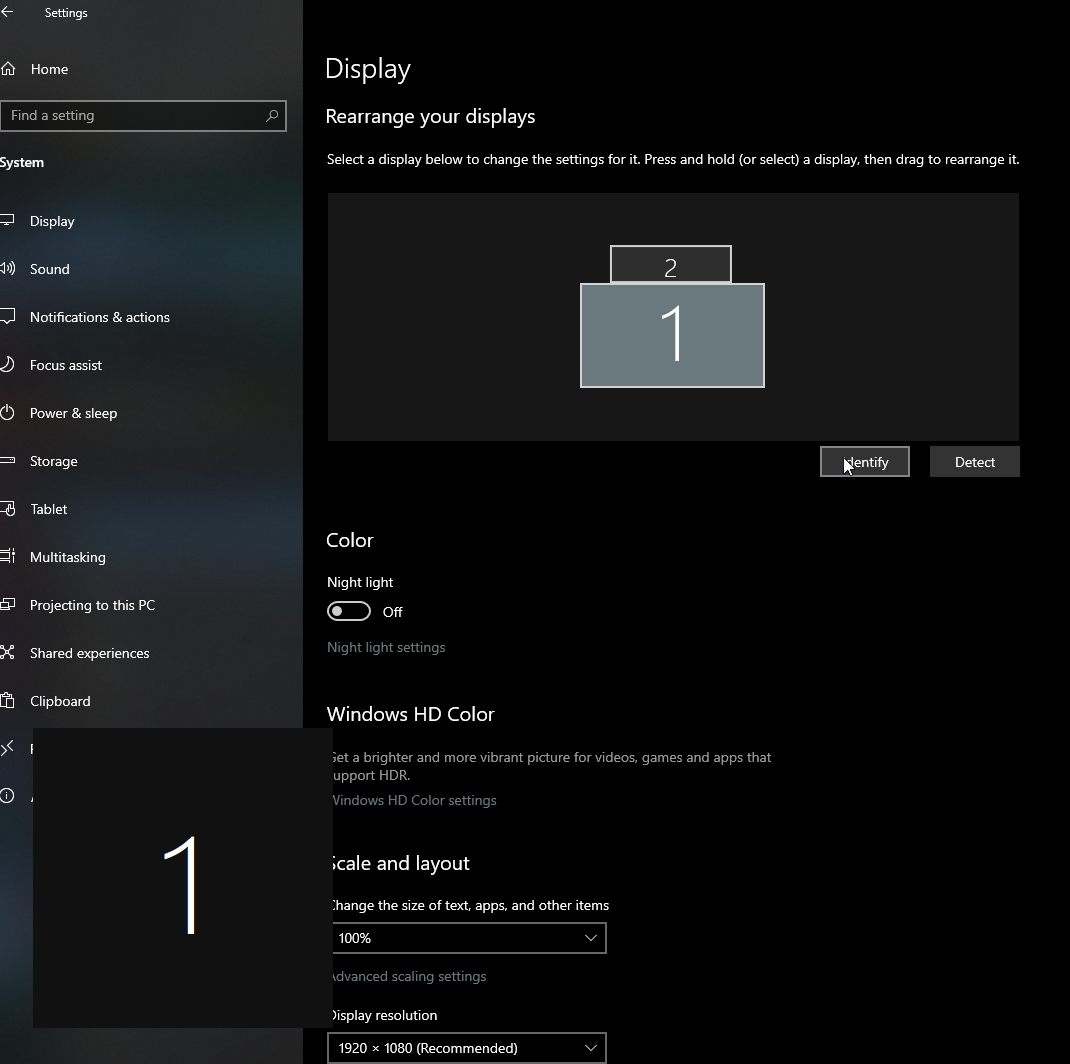The width and height of the screenshot is (1070, 1064).
Task: Click the Multitasking icon
Action: pos(7,556)
